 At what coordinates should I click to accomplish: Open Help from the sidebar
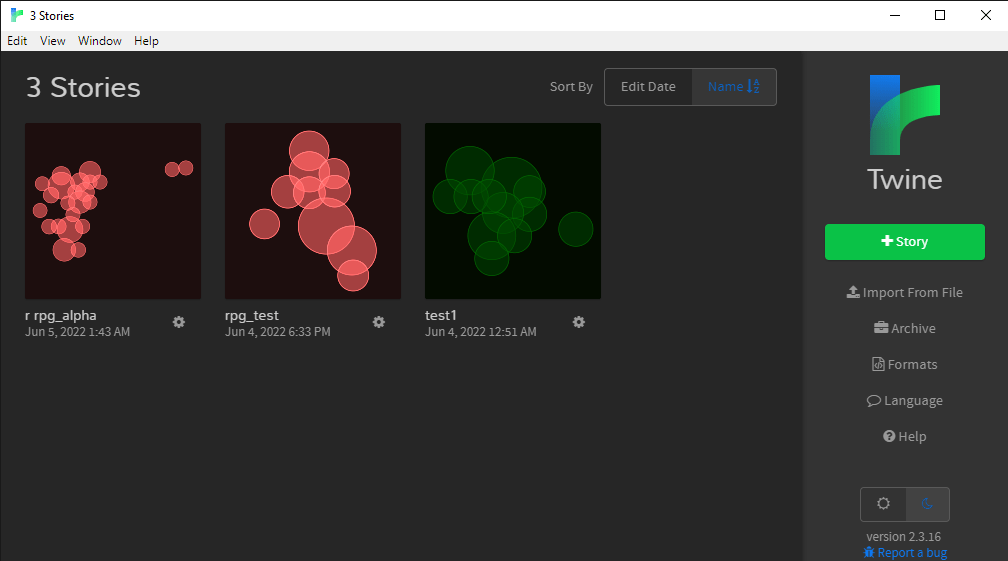tap(904, 437)
